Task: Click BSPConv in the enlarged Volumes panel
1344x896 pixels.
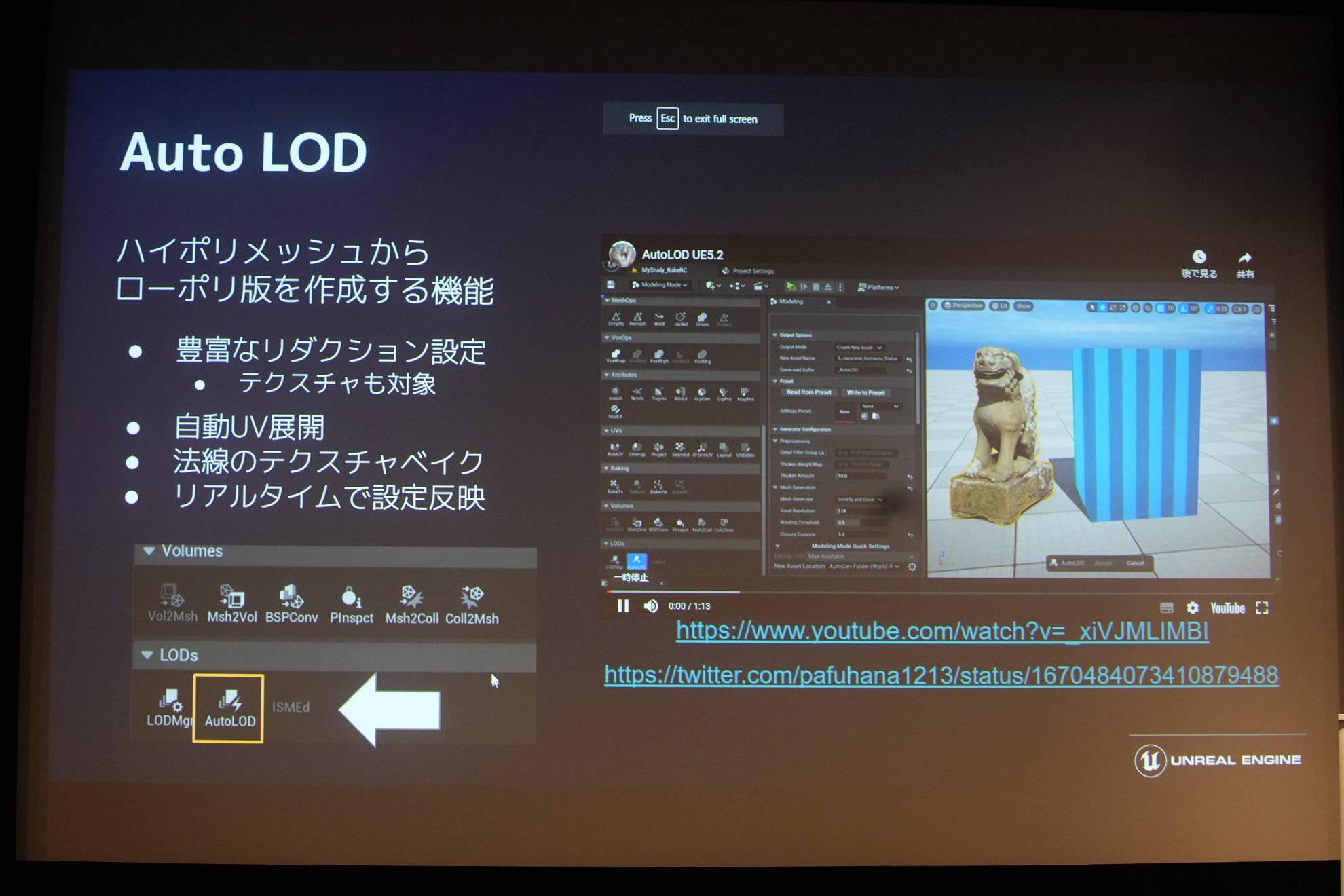Action: click(291, 603)
